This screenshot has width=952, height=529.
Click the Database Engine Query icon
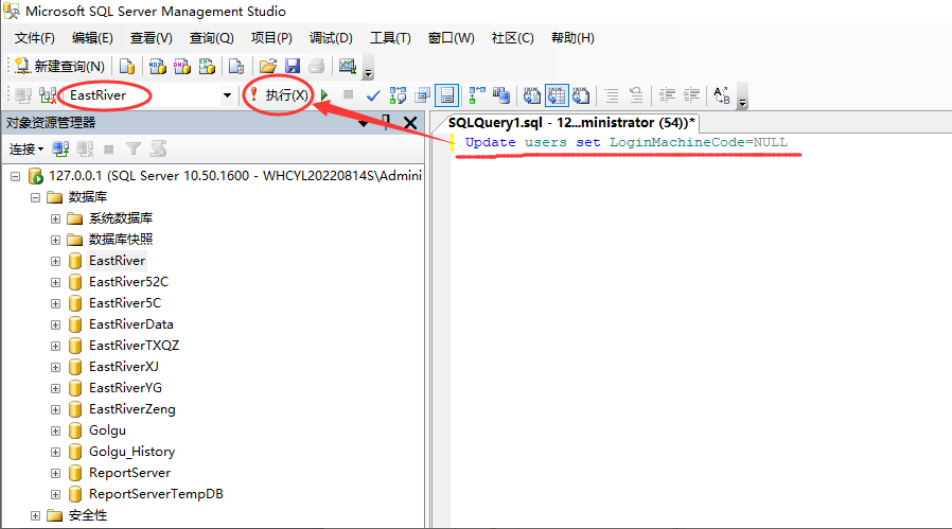tap(127, 66)
